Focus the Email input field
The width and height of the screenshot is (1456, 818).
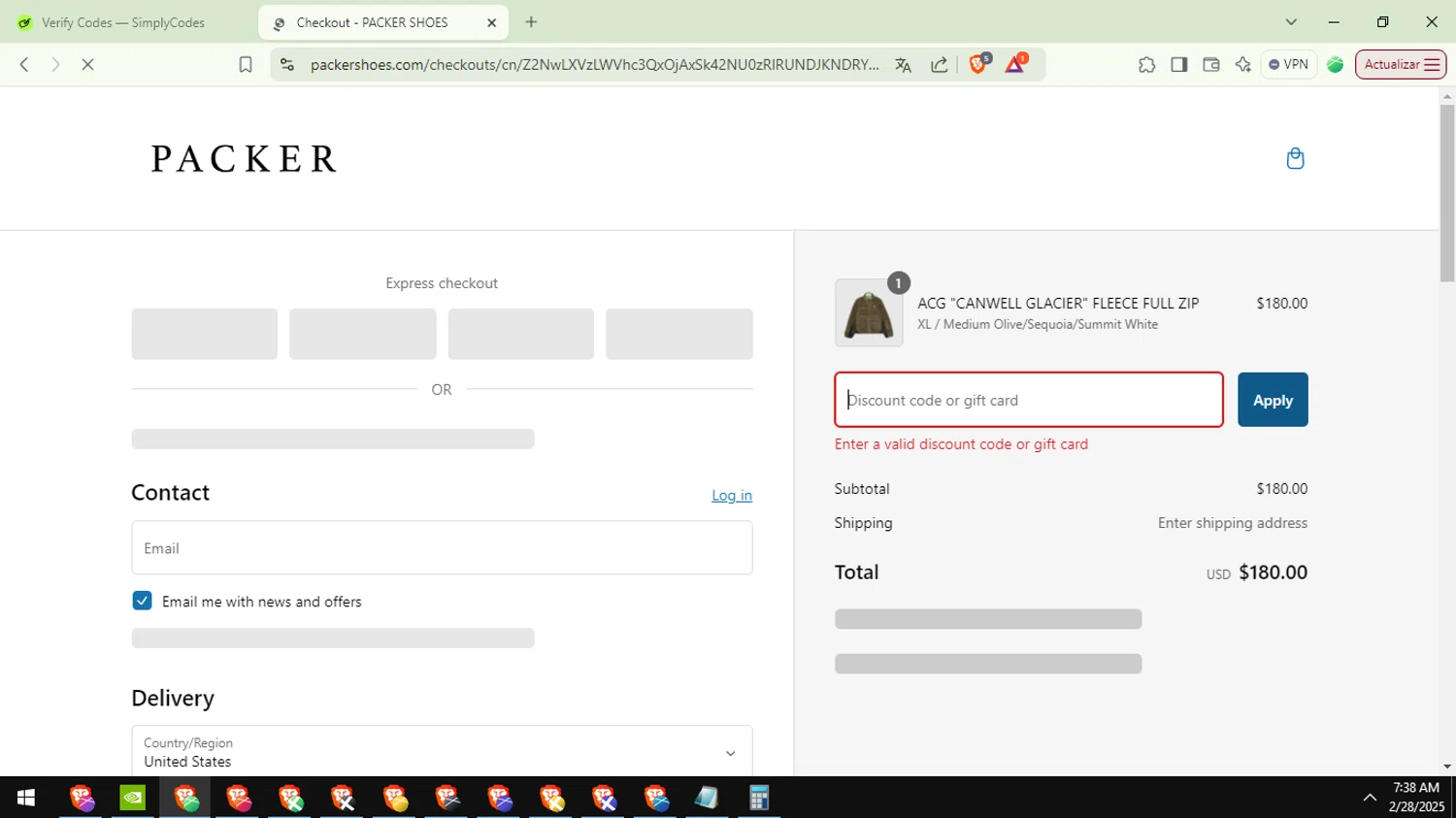442,547
